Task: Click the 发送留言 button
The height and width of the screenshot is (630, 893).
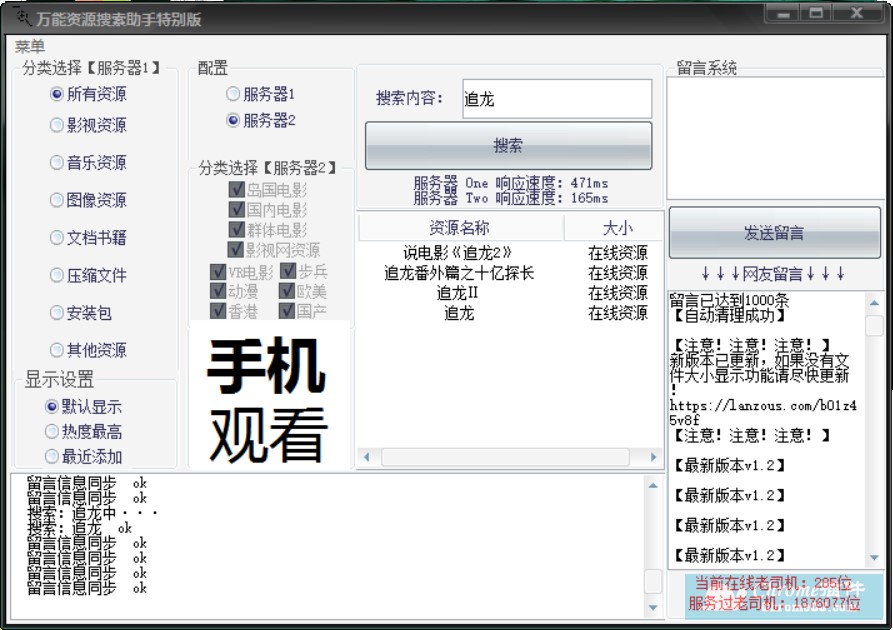Action: pos(776,233)
